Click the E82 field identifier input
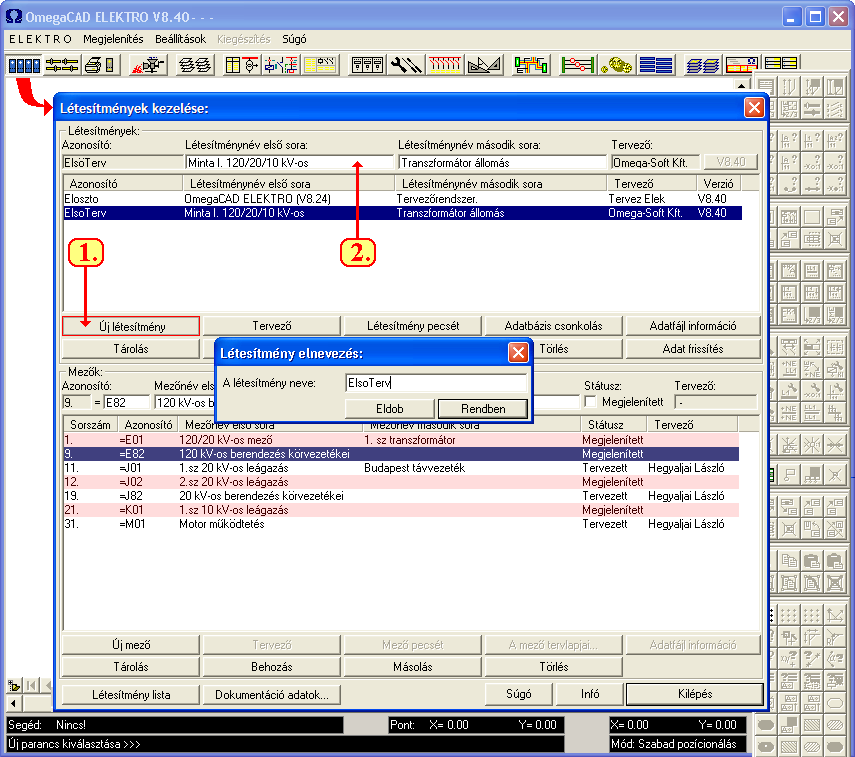 tap(127, 402)
